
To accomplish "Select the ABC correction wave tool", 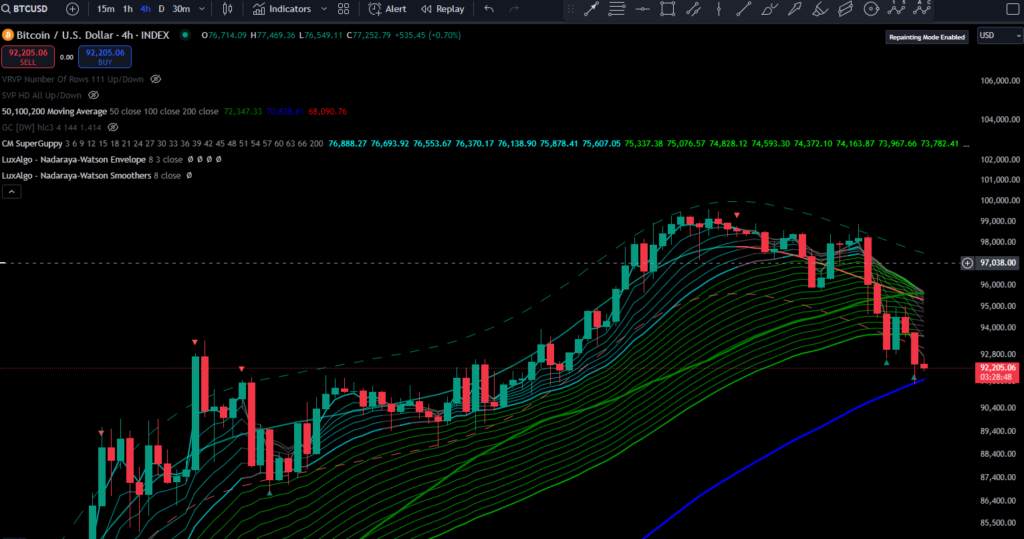I will point(922,8).
